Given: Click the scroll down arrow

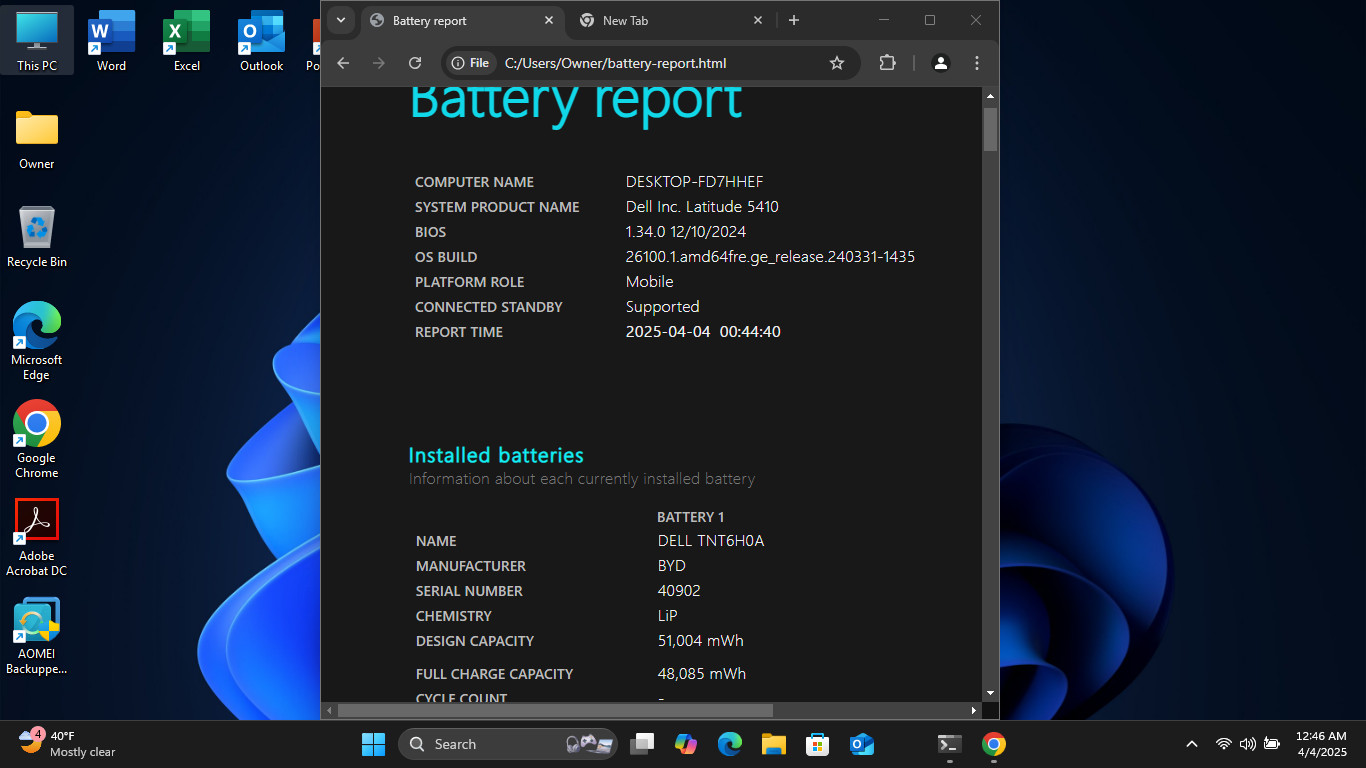Looking at the screenshot, I should click(990, 693).
